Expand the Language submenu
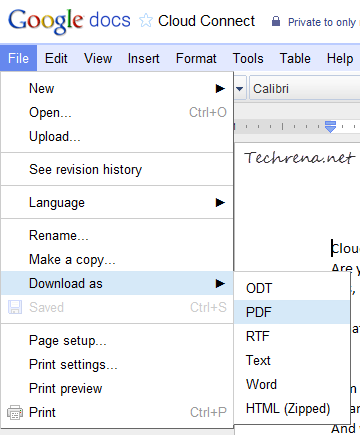The image size is (360, 435). [x=117, y=203]
